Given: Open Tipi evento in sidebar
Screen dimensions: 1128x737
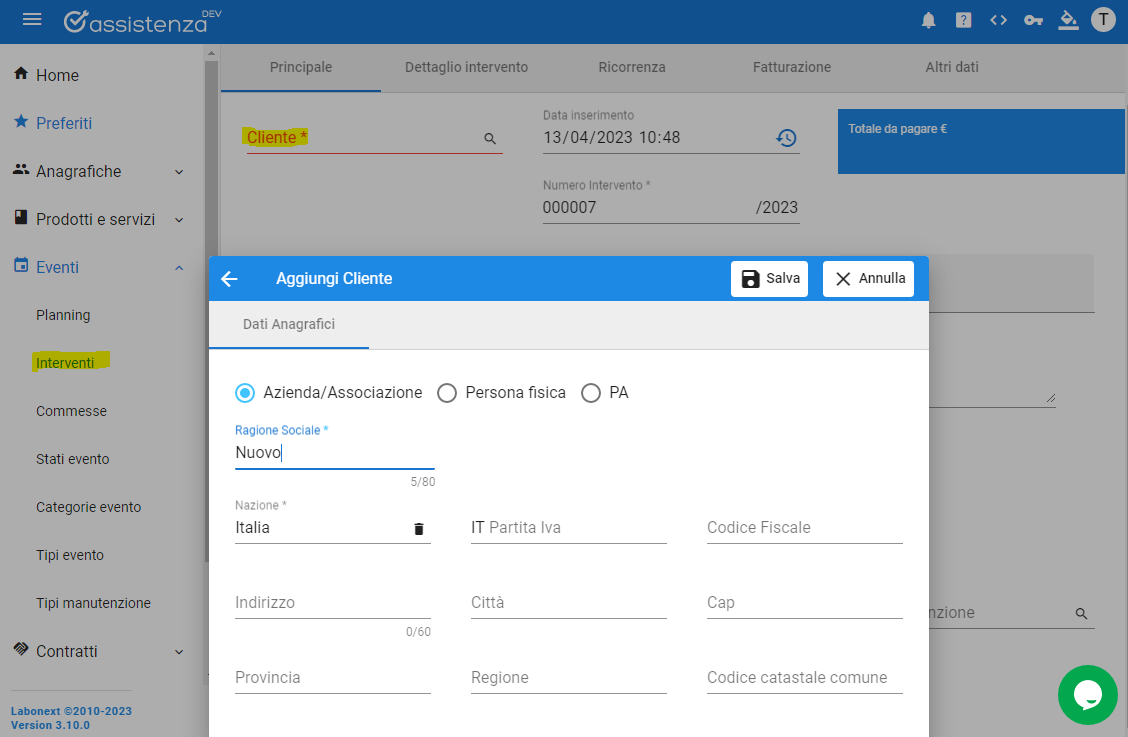Looking at the screenshot, I should click(x=70, y=555).
